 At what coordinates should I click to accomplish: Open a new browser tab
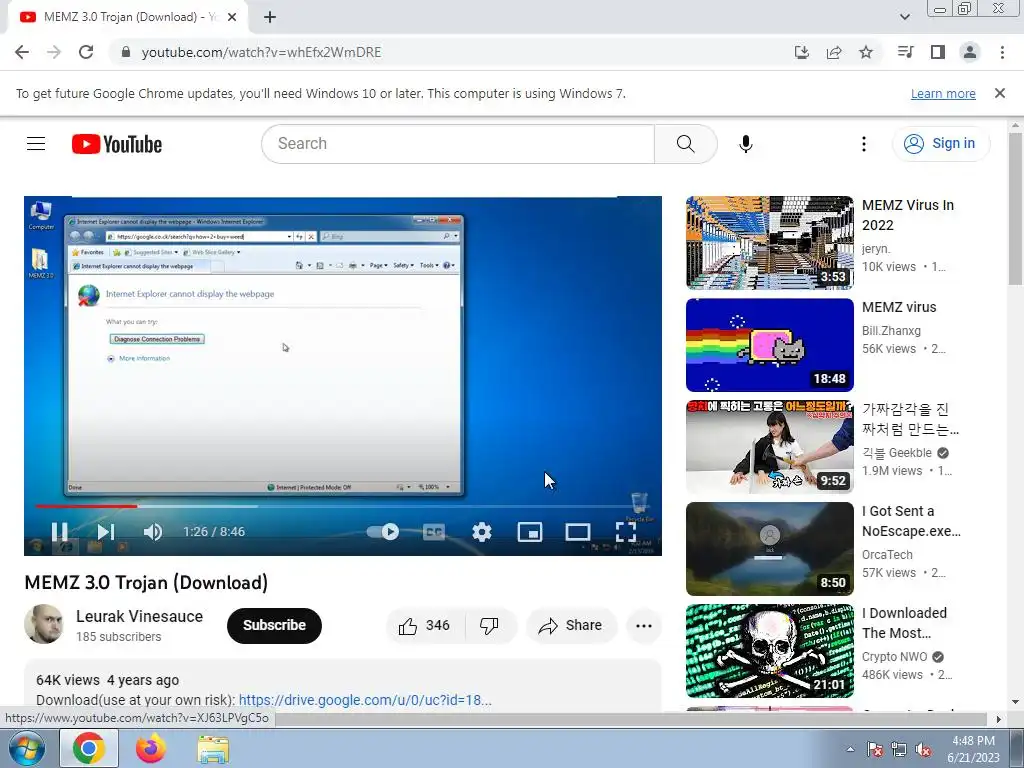click(270, 17)
